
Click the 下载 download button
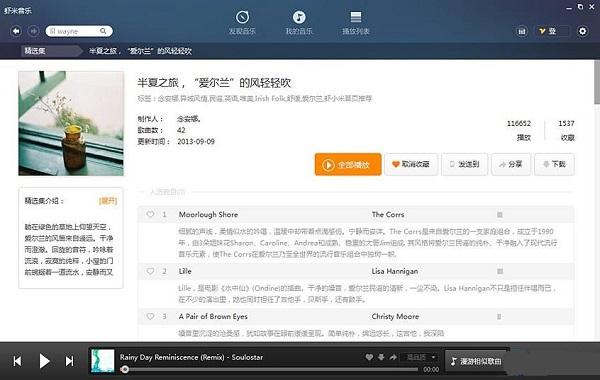(x=554, y=164)
